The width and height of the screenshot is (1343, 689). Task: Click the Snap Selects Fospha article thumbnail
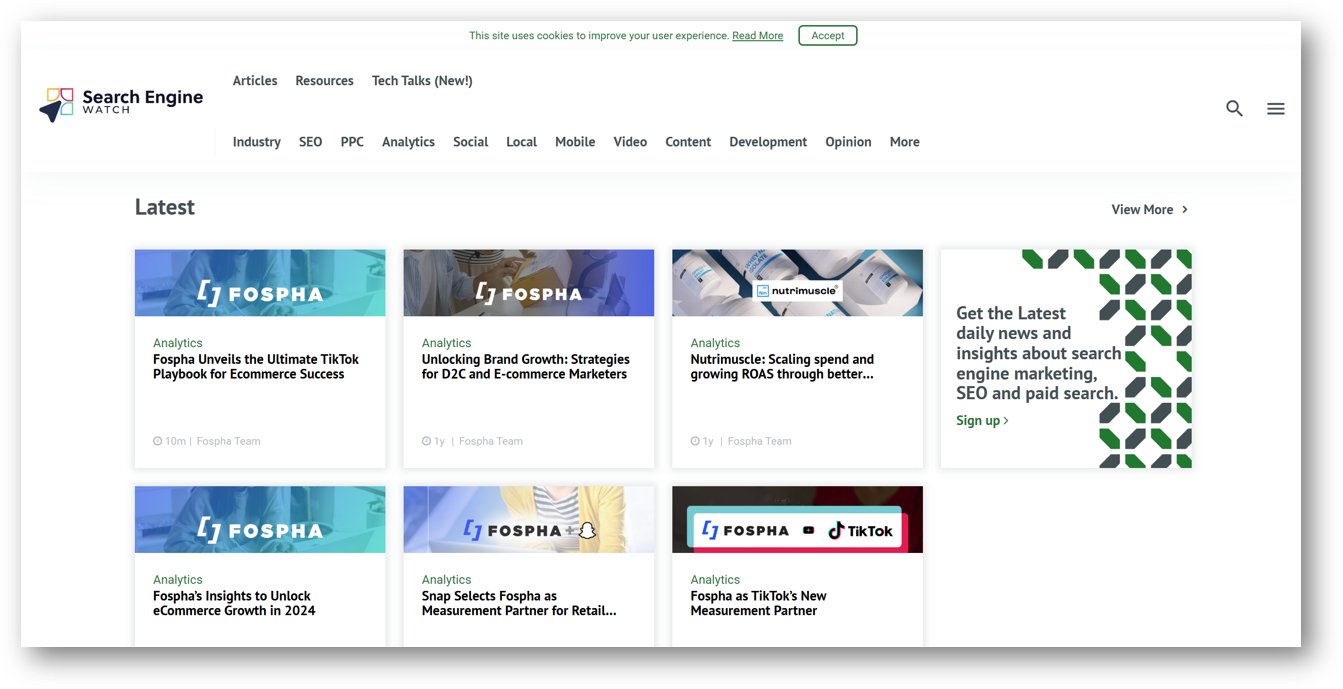528,518
